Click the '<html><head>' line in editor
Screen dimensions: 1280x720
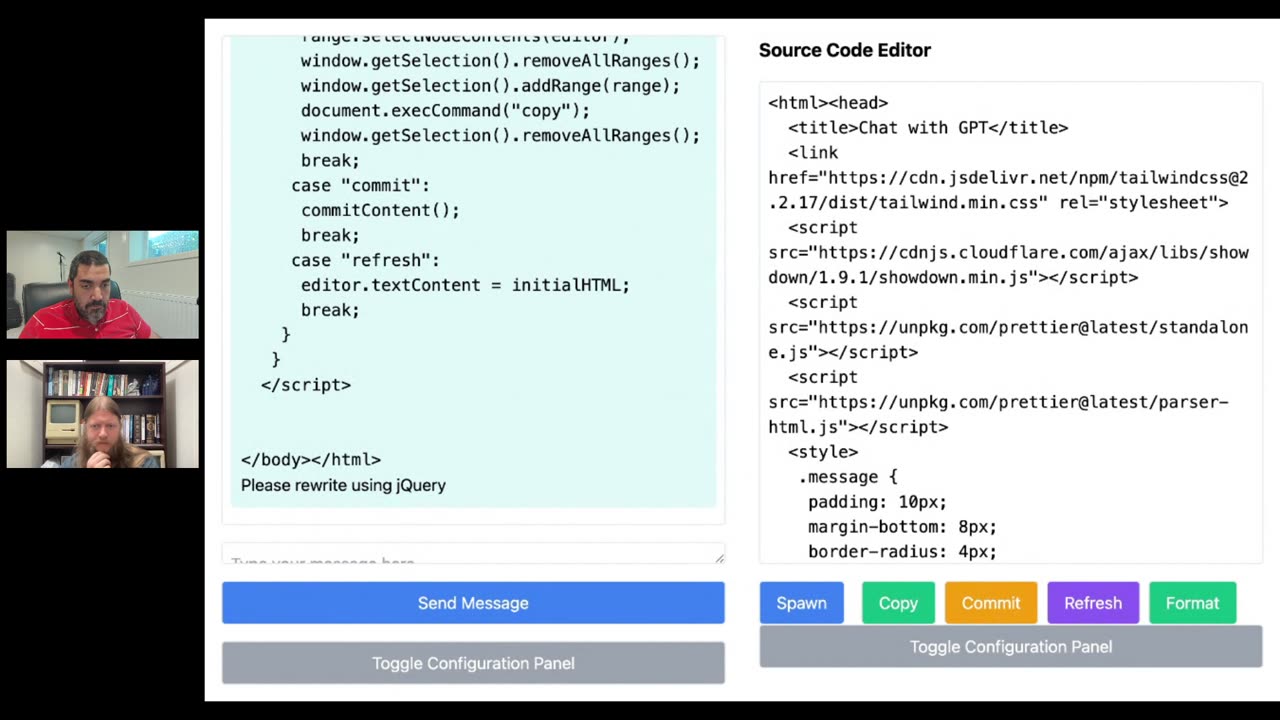tap(828, 103)
